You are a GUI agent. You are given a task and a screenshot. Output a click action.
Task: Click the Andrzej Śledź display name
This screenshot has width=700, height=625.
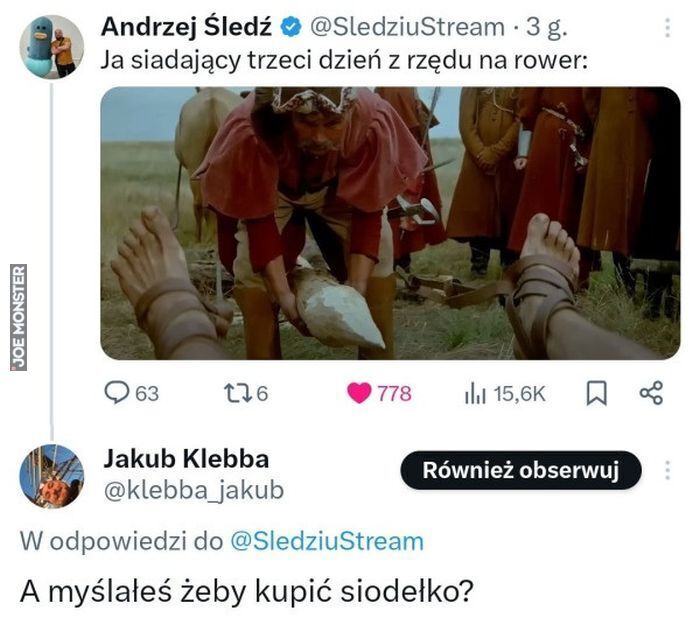point(192,27)
